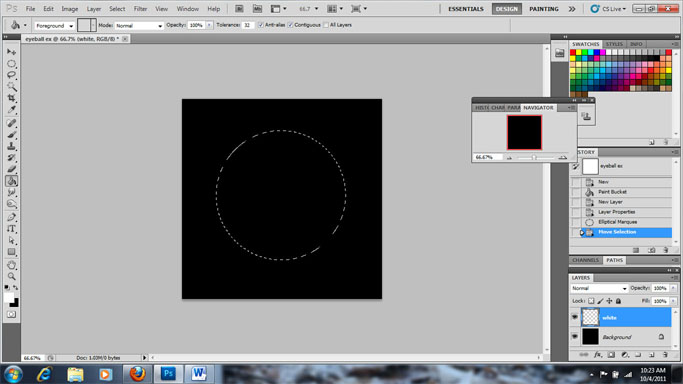The height and width of the screenshot is (384, 683).
Task: Select the History Brush tool
Action: [11, 157]
